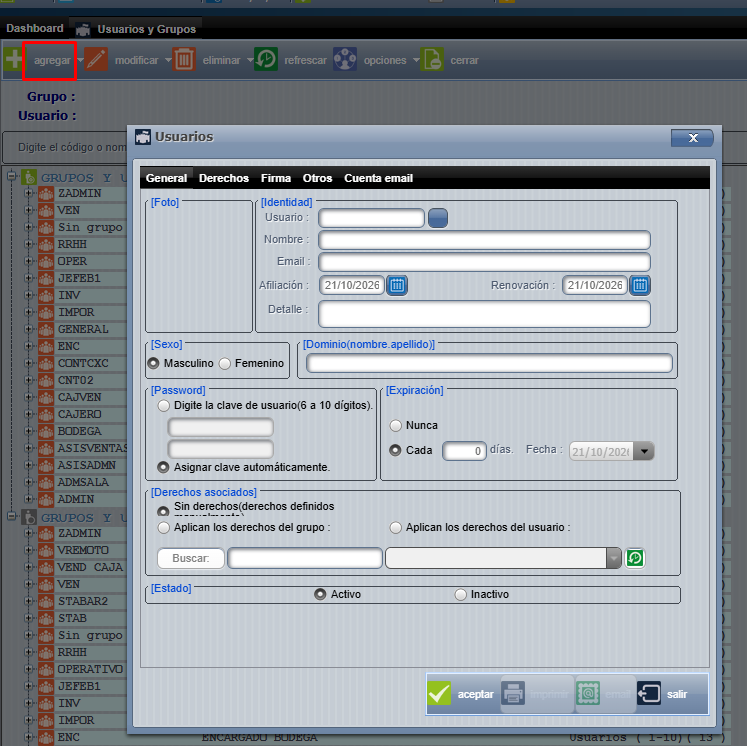Click the first GRUPOS Y root node icon
Screen dimensions: 747x746
tap(30, 177)
